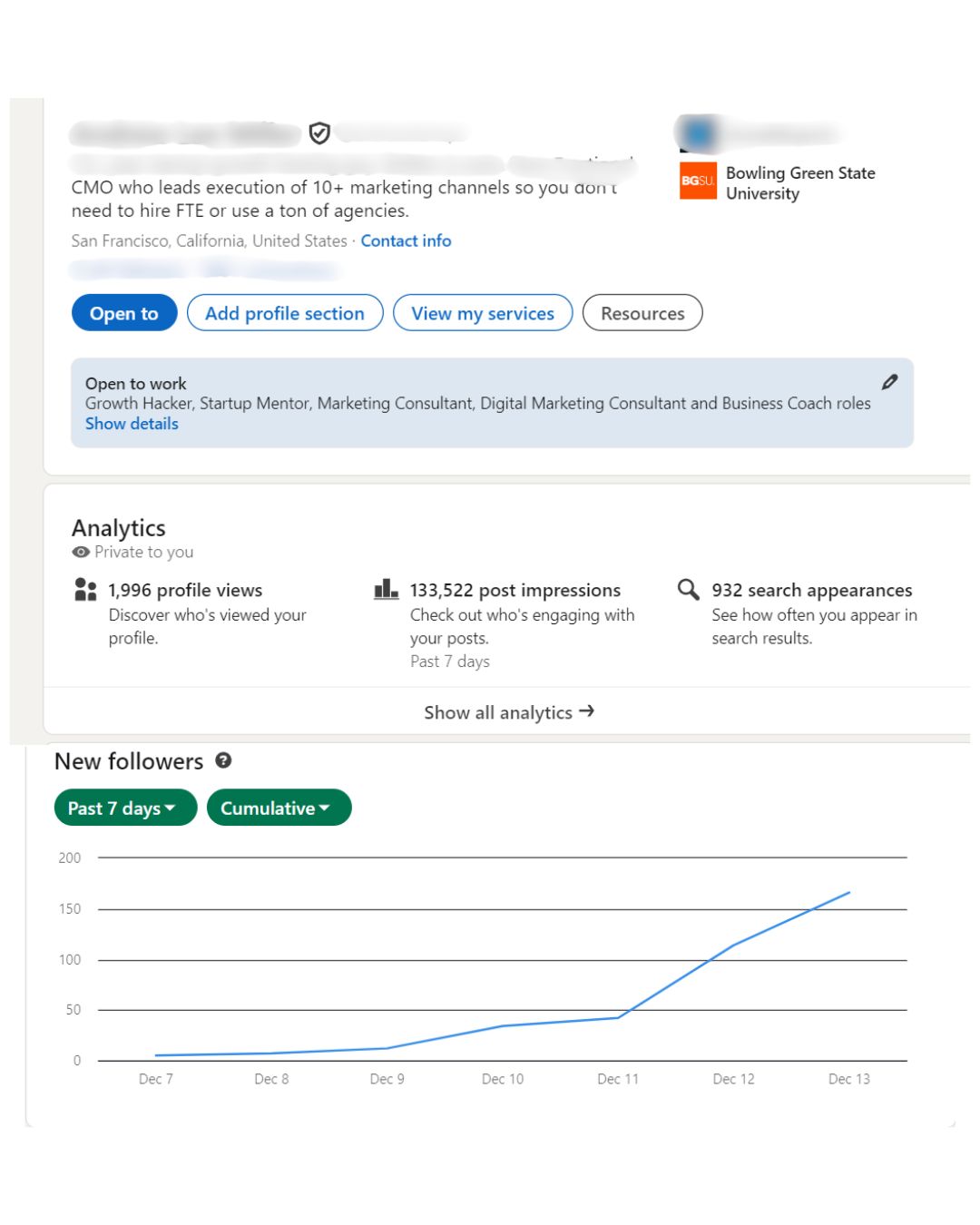Open 133,522 post impressions stat
The width and height of the screenshot is (980, 1225).
pos(515,591)
